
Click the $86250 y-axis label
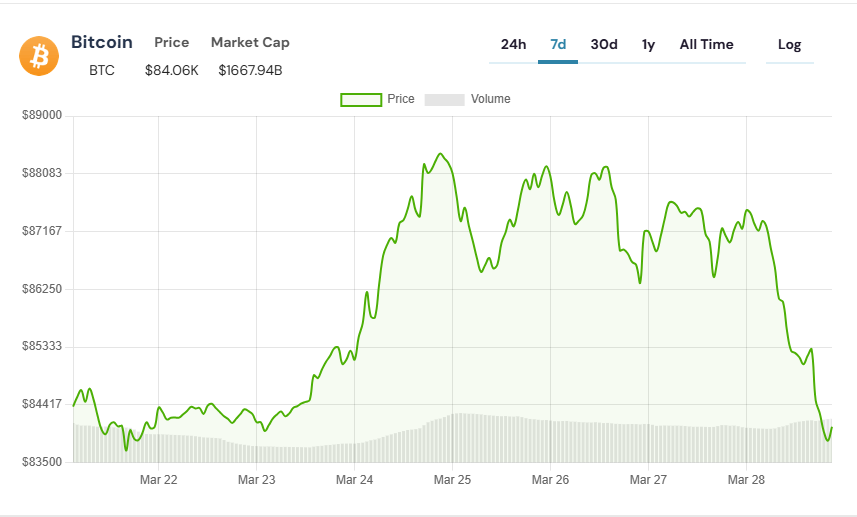point(42,289)
